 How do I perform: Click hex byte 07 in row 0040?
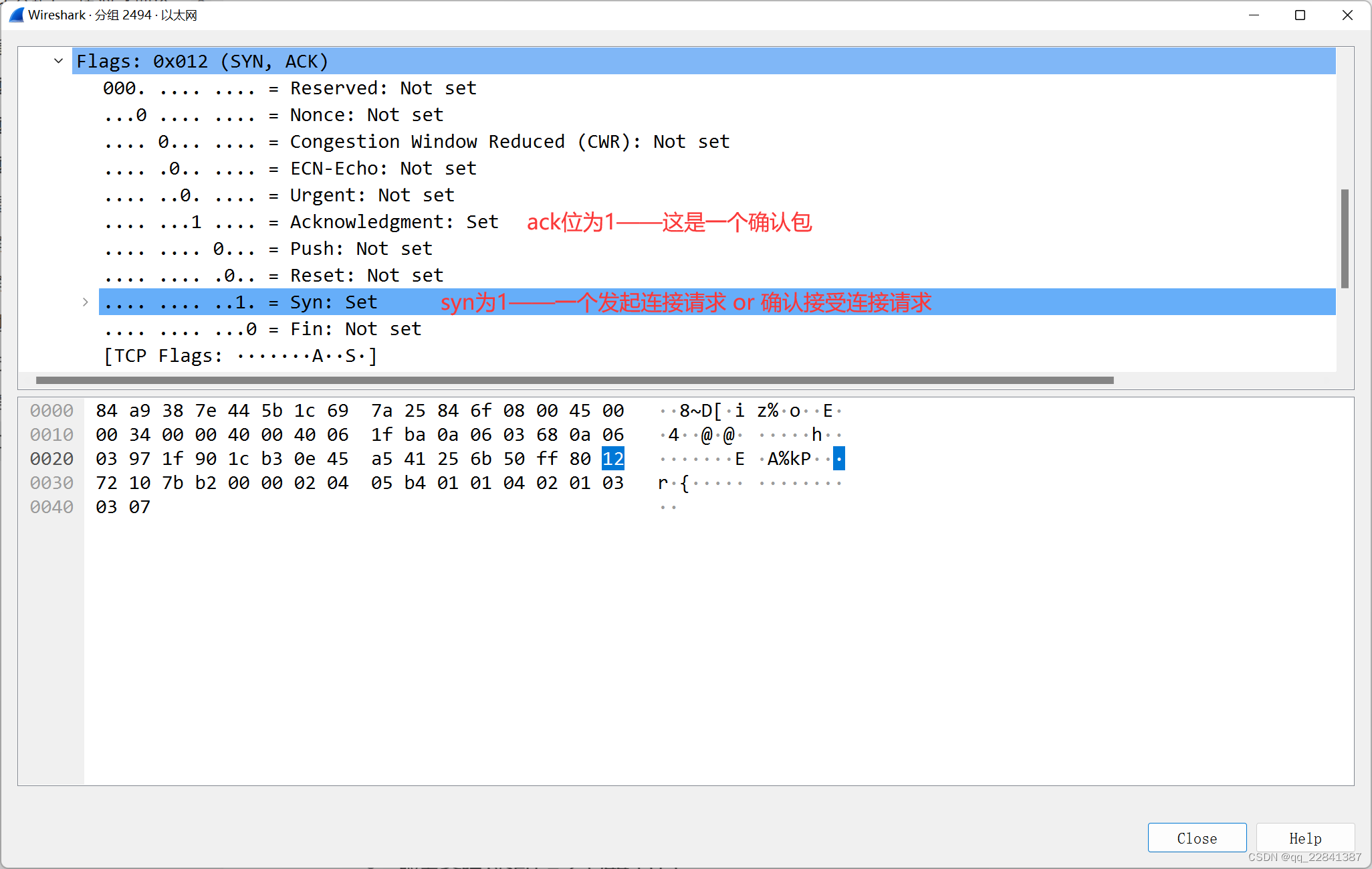click(x=140, y=507)
